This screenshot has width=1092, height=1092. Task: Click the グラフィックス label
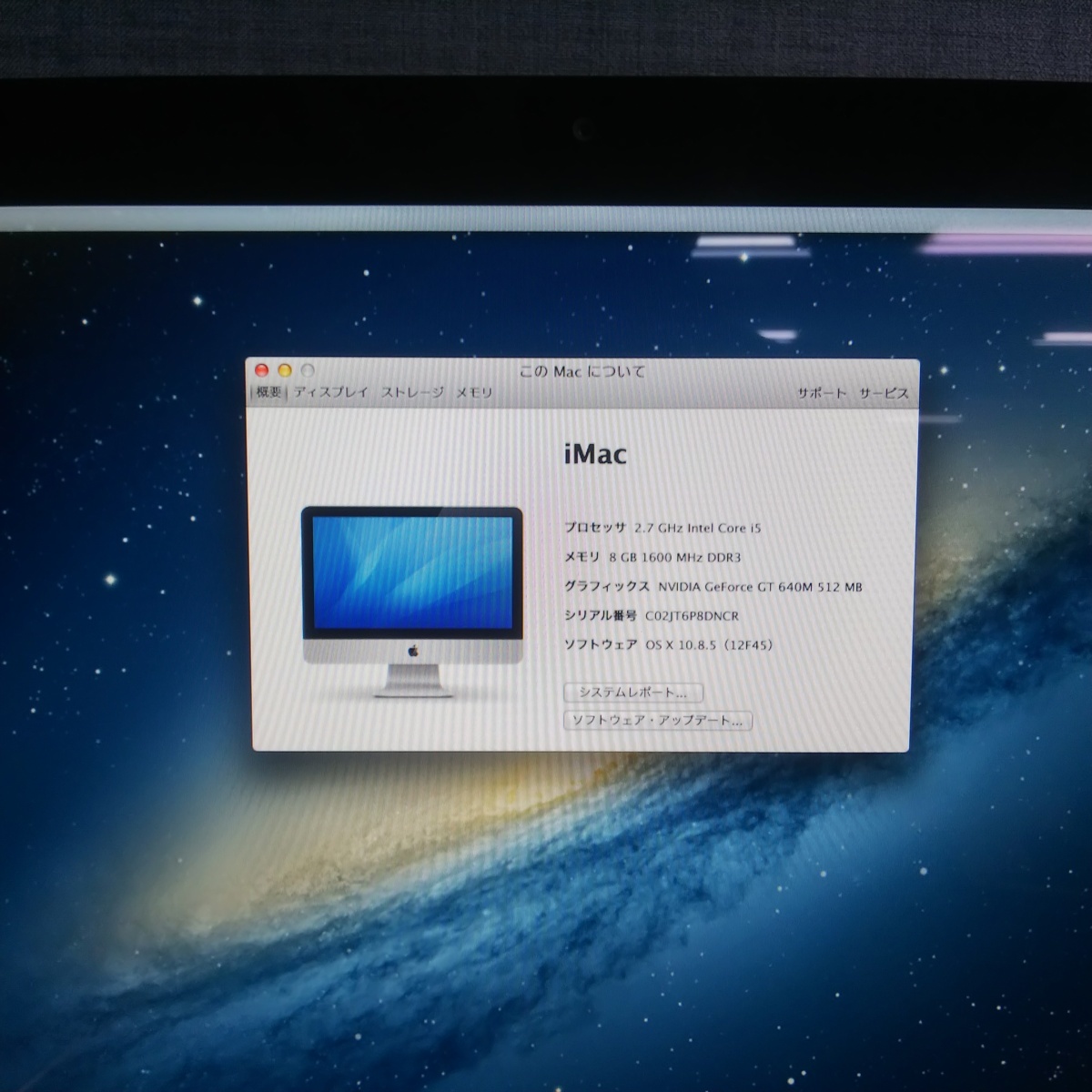pyautogui.click(x=607, y=587)
